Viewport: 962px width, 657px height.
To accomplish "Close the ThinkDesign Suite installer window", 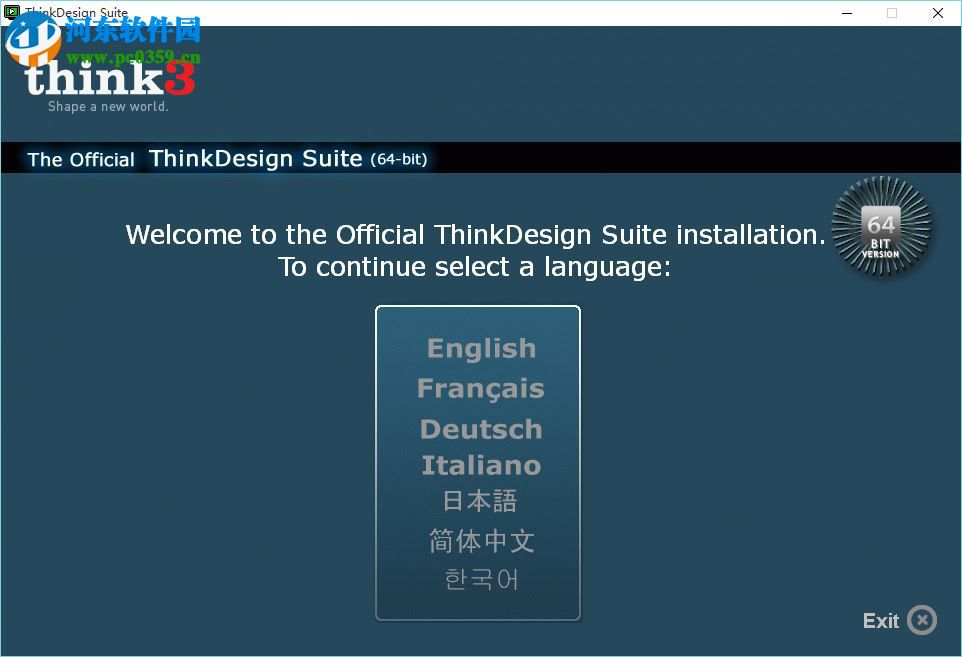I will pyautogui.click(x=938, y=13).
